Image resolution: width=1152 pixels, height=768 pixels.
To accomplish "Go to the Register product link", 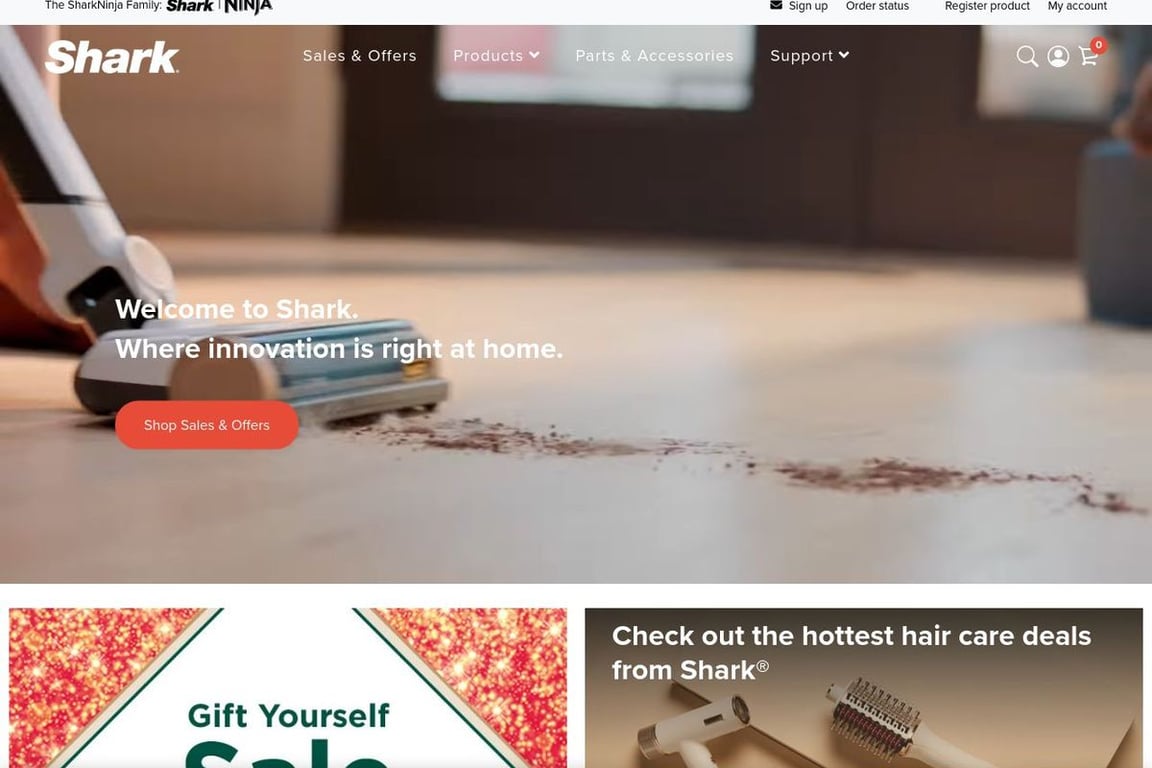I will click(x=987, y=6).
